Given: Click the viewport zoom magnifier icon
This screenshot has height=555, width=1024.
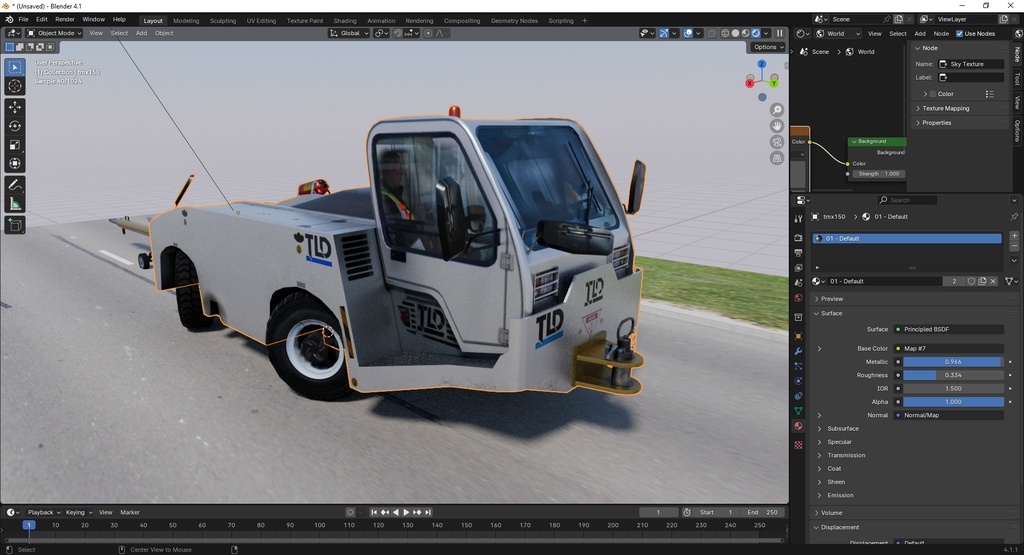Looking at the screenshot, I should click(777, 110).
